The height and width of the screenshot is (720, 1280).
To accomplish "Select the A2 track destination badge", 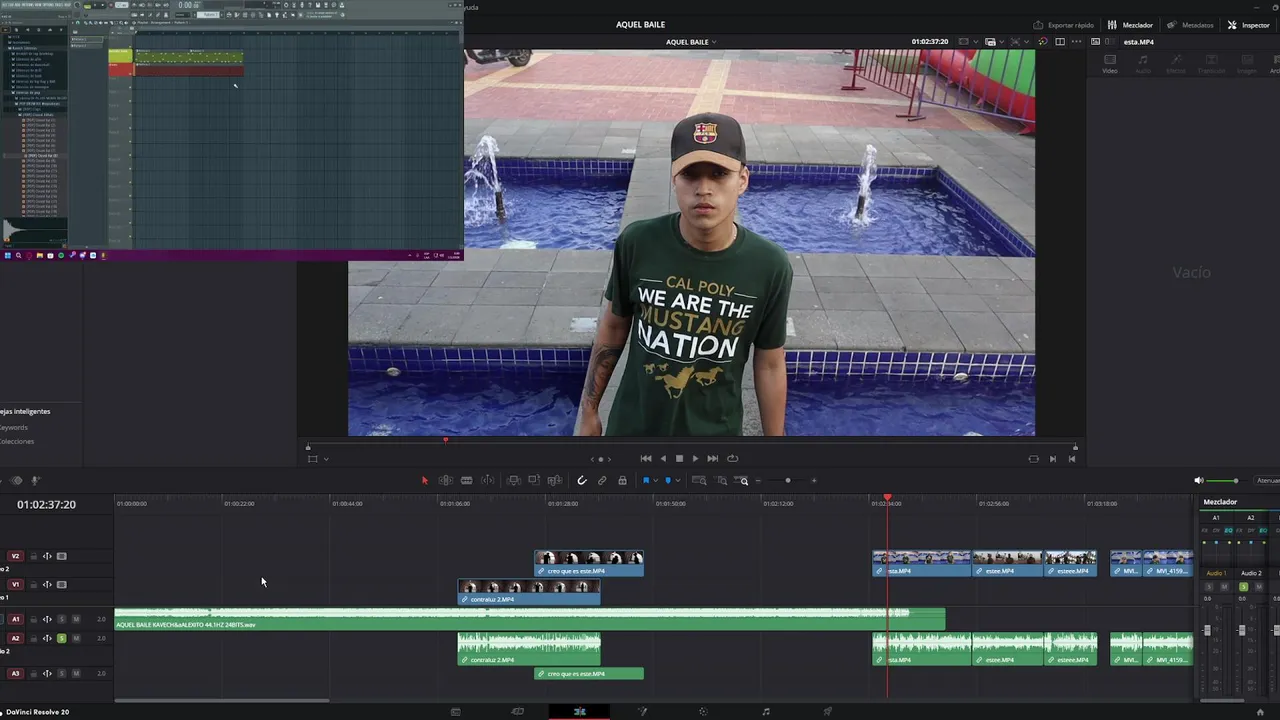I will tap(15, 638).
